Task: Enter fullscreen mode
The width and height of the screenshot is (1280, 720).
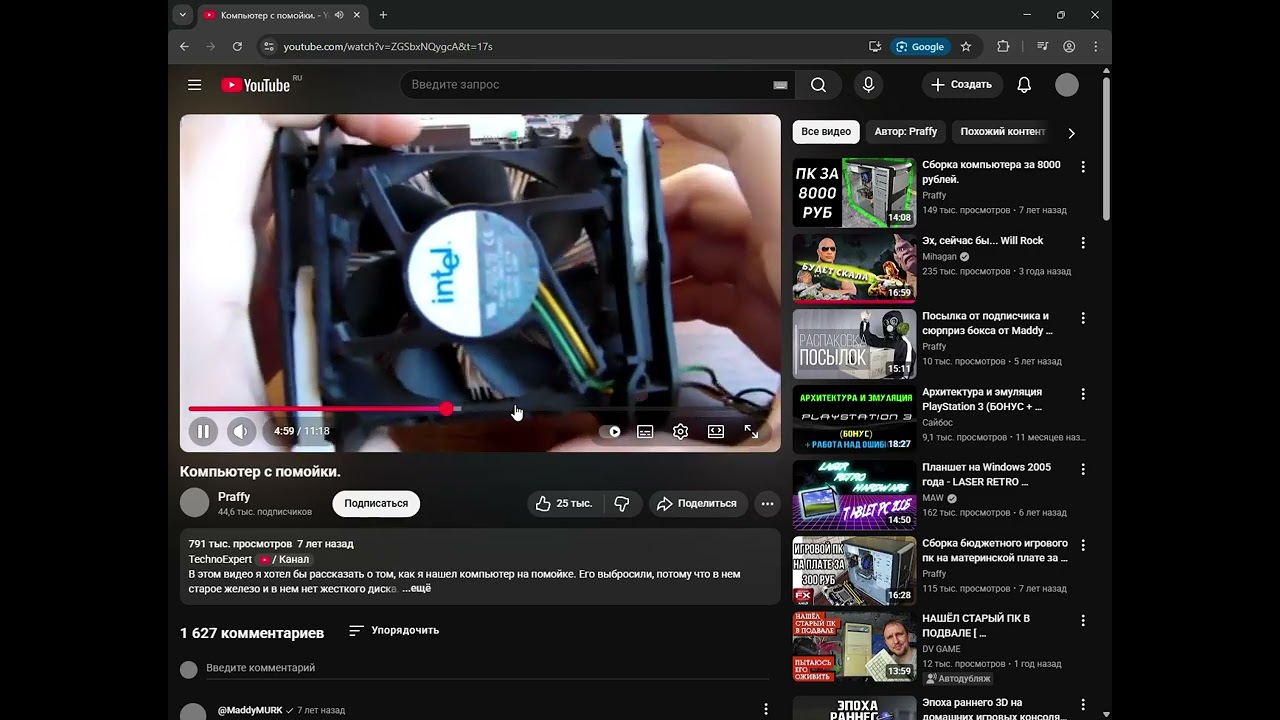Action: click(x=751, y=431)
